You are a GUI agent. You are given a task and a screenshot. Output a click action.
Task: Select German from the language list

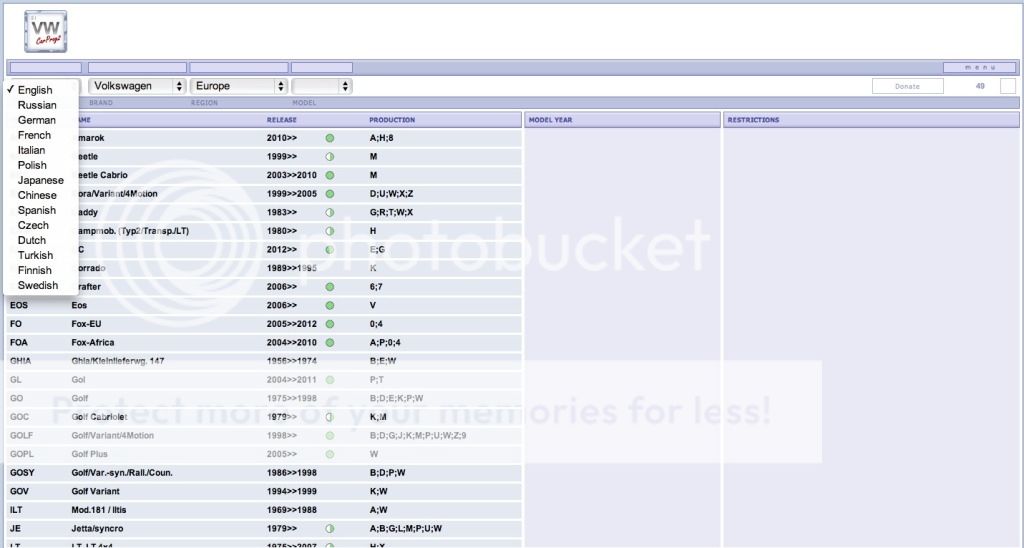[37, 120]
